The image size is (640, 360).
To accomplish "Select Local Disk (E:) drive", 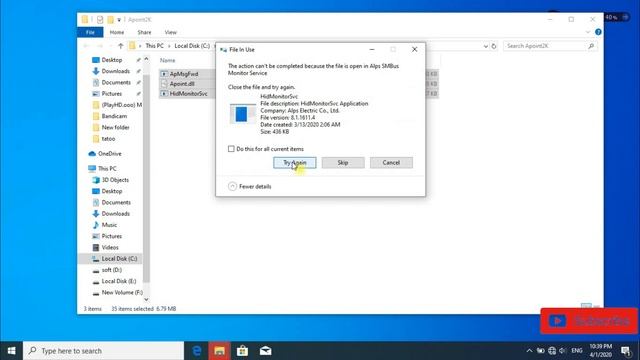I will click(118, 281).
